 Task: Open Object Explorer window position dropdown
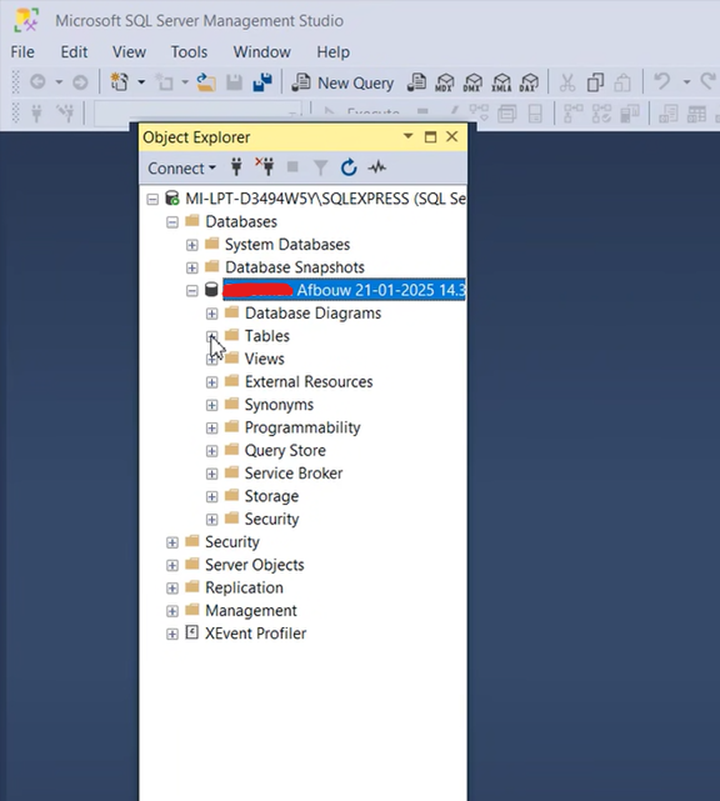click(x=408, y=136)
